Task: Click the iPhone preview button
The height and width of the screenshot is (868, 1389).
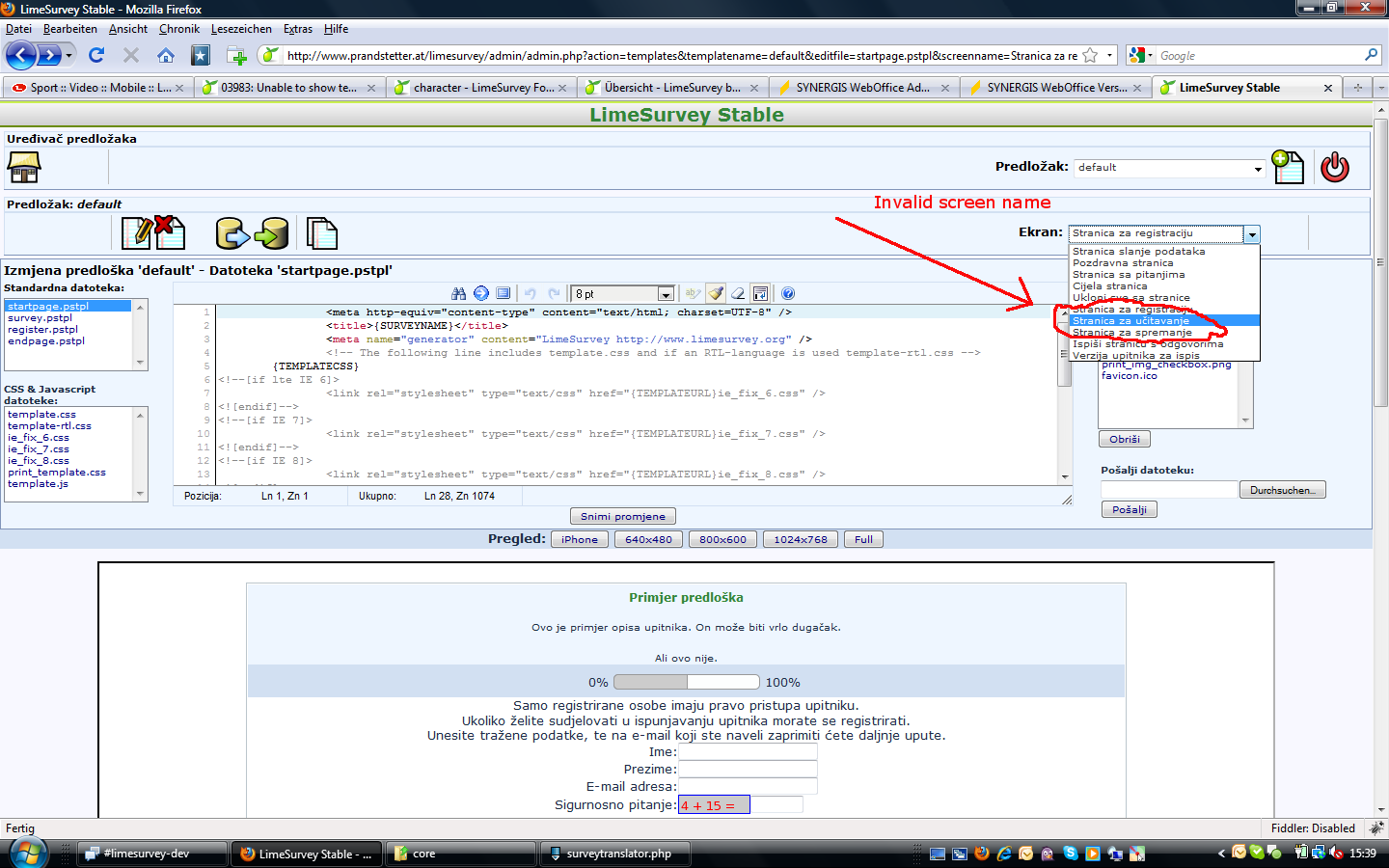Action: pyautogui.click(x=579, y=540)
